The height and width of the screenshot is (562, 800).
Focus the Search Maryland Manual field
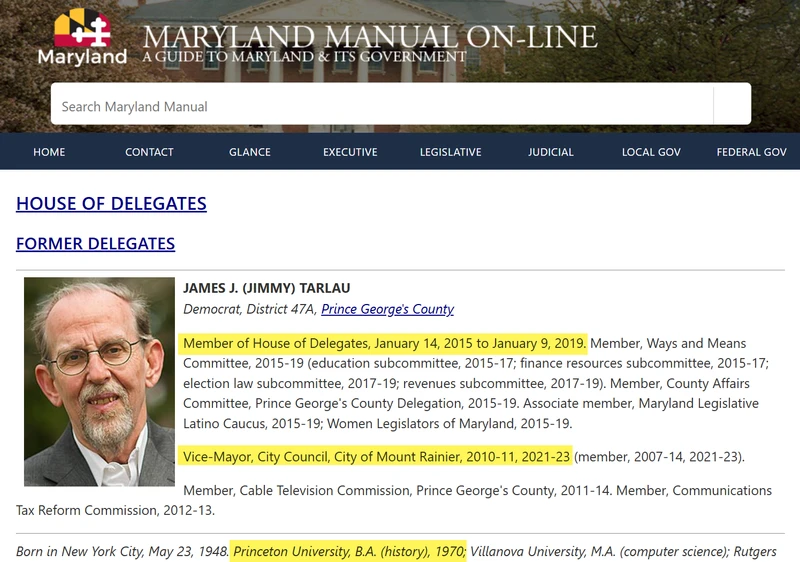pos(382,106)
